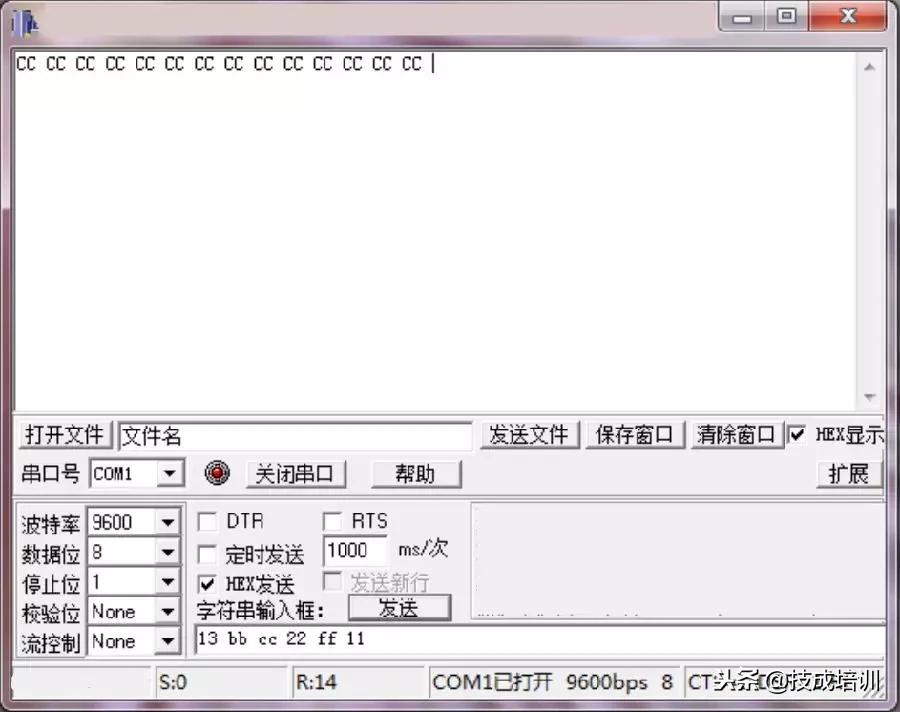Open the 流控制 flow control dropdown
This screenshot has height=712, width=900.
pos(166,641)
